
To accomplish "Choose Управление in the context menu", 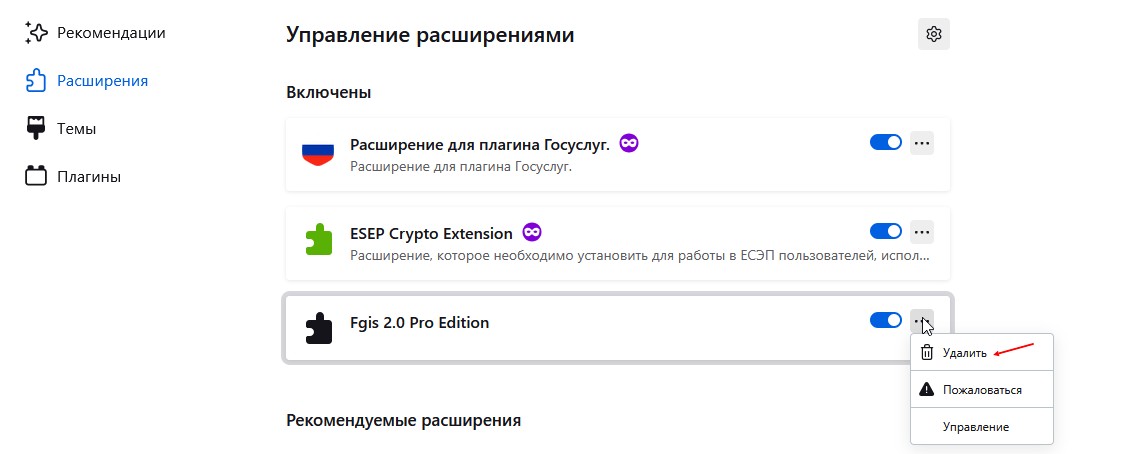I will click(x=975, y=427).
